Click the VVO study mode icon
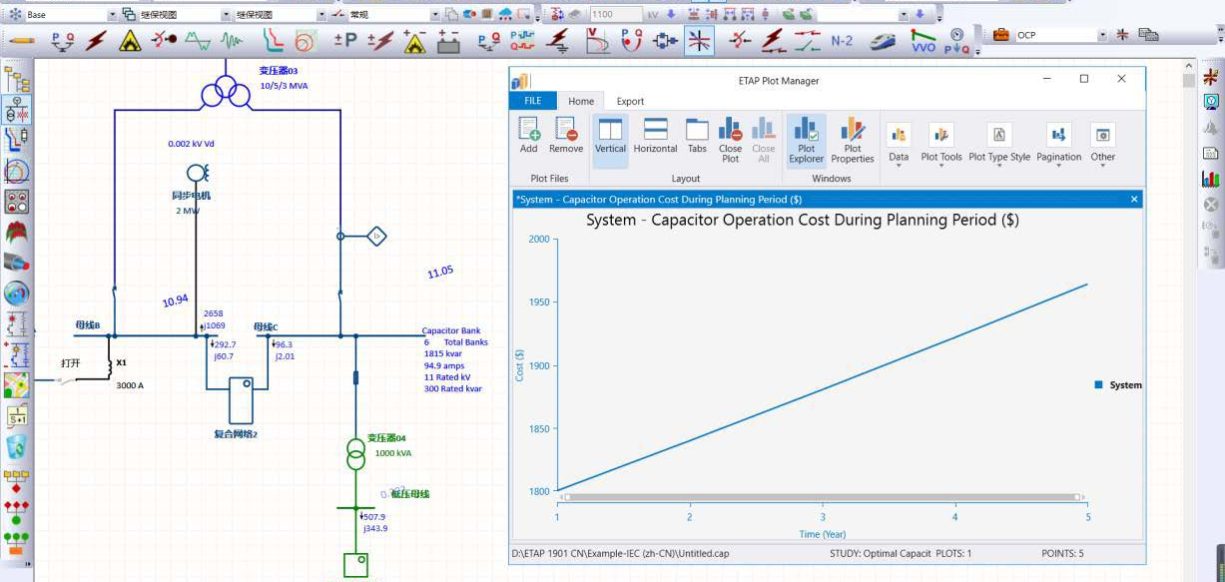 click(x=923, y=41)
